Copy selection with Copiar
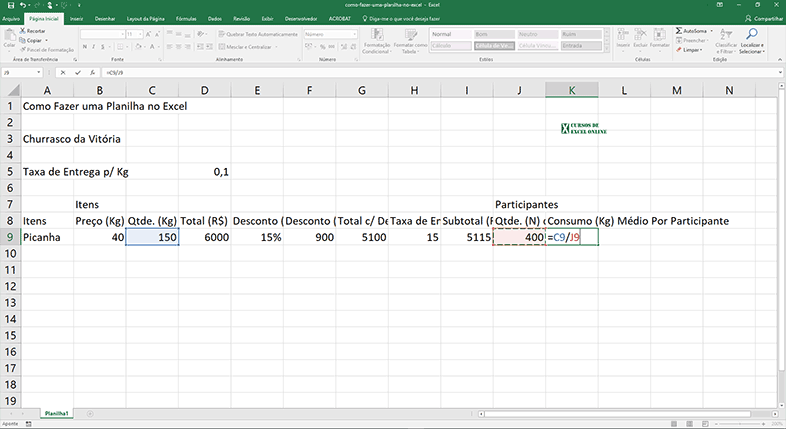Viewport: 786px width, 429px height. pos(31,40)
